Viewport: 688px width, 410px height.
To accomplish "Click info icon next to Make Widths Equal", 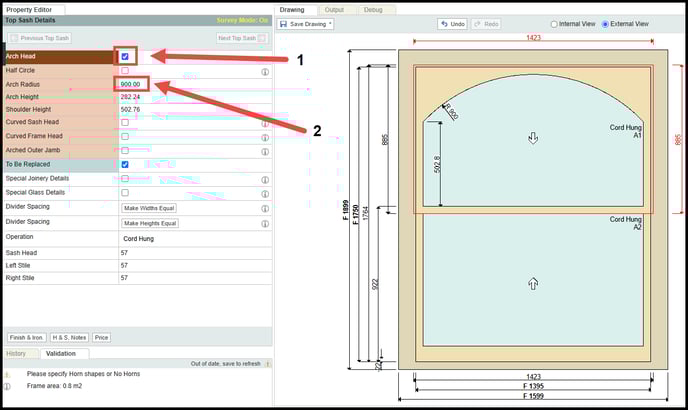I will [x=265, y=208].
